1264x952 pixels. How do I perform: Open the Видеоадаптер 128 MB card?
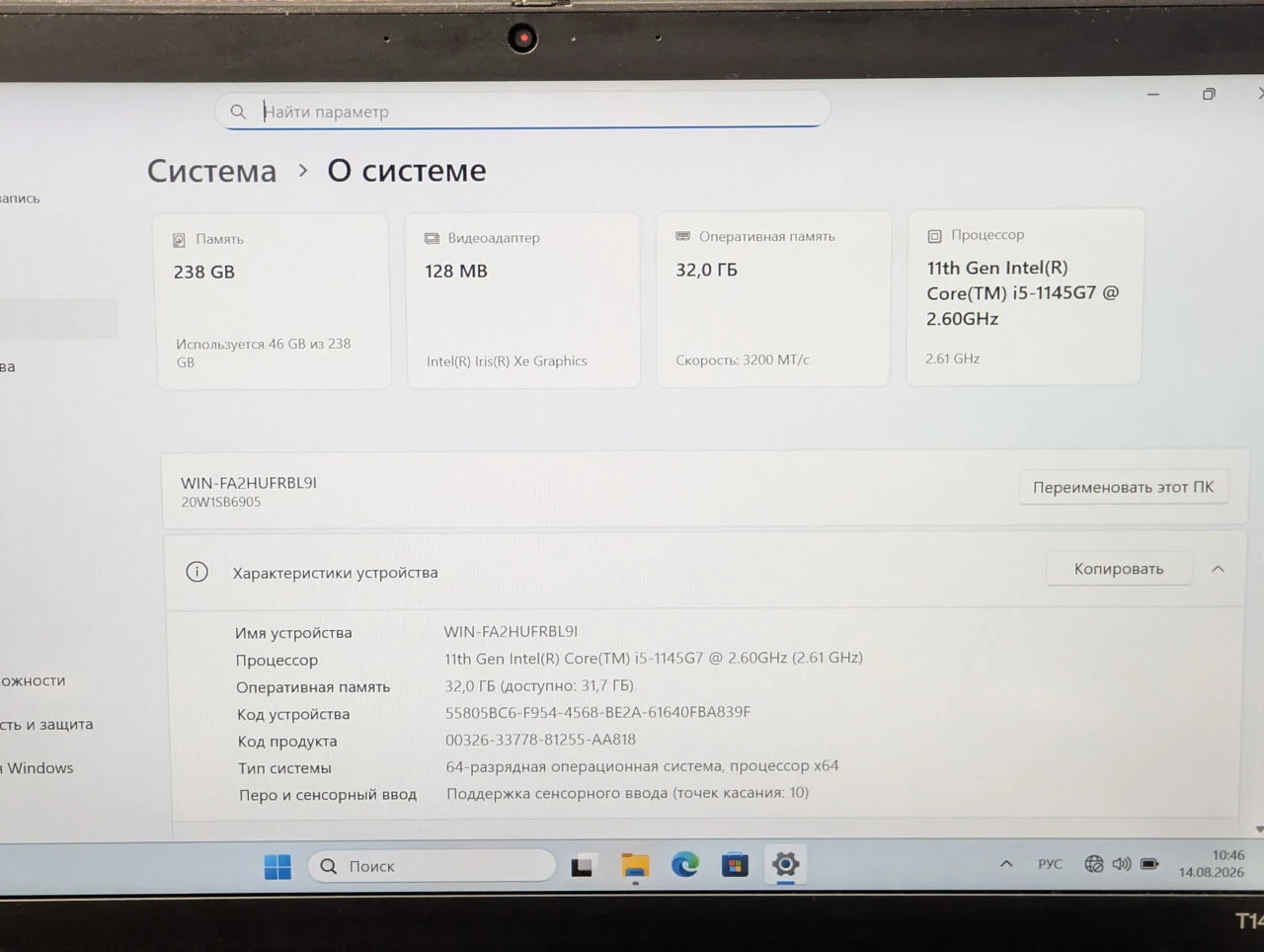[x=522, y=300]
